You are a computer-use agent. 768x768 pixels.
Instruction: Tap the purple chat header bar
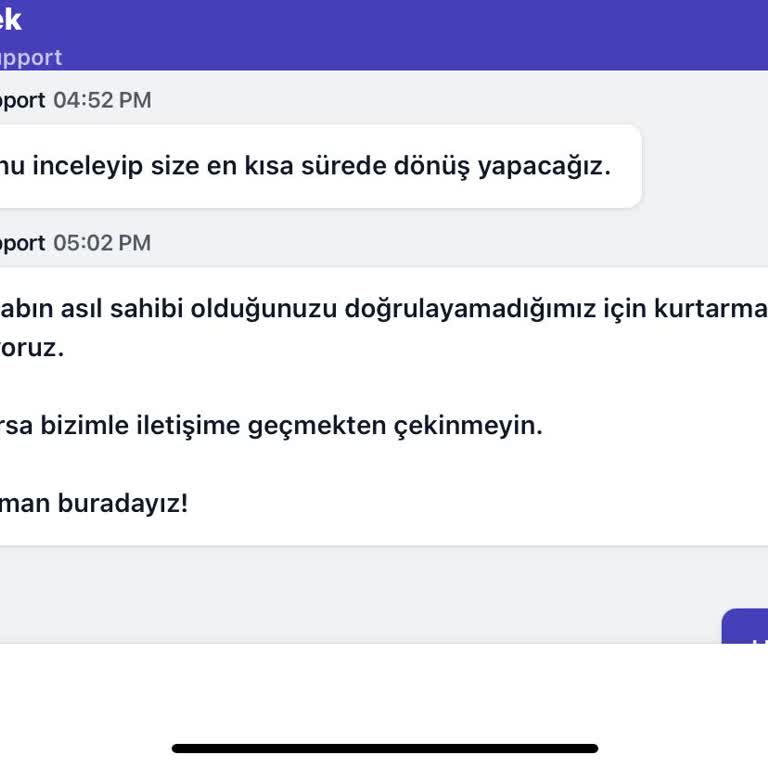tap(400, 34)
